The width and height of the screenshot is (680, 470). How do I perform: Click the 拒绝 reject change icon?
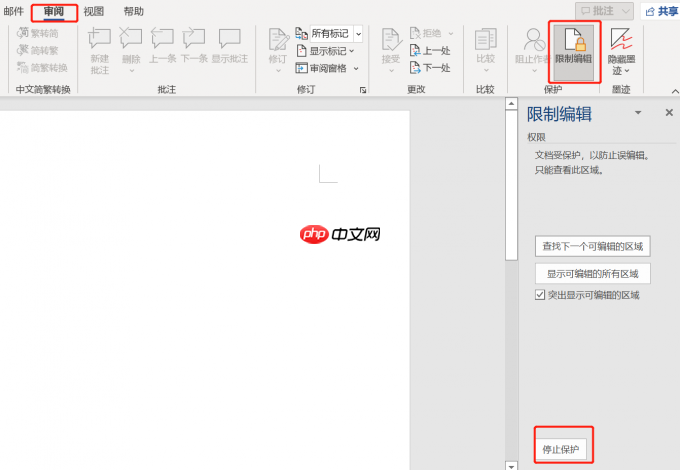coord(415,33)
